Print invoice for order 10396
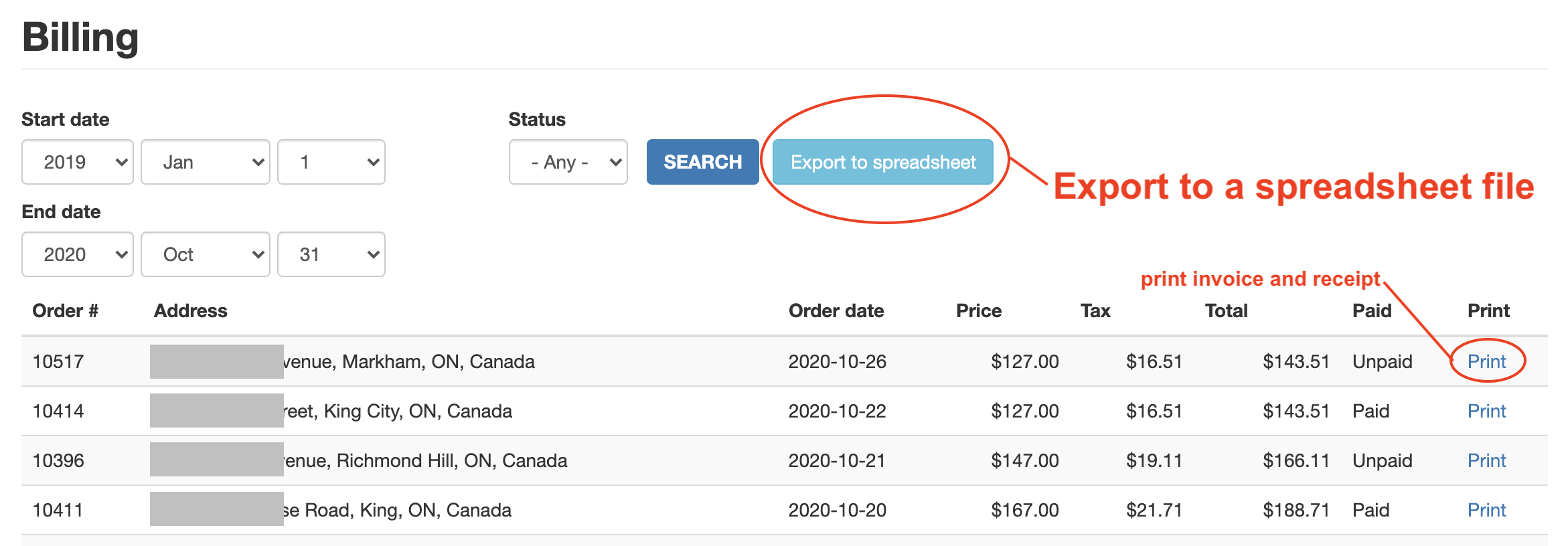This screenshot has width=1568, height=546. pyautogui.click(x=1486, y=460)
